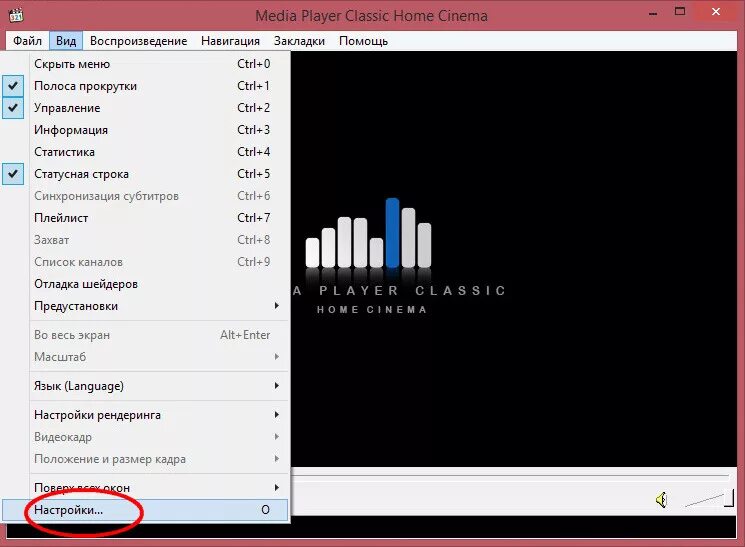Expand Предустановки submenu

coord(145,306)
